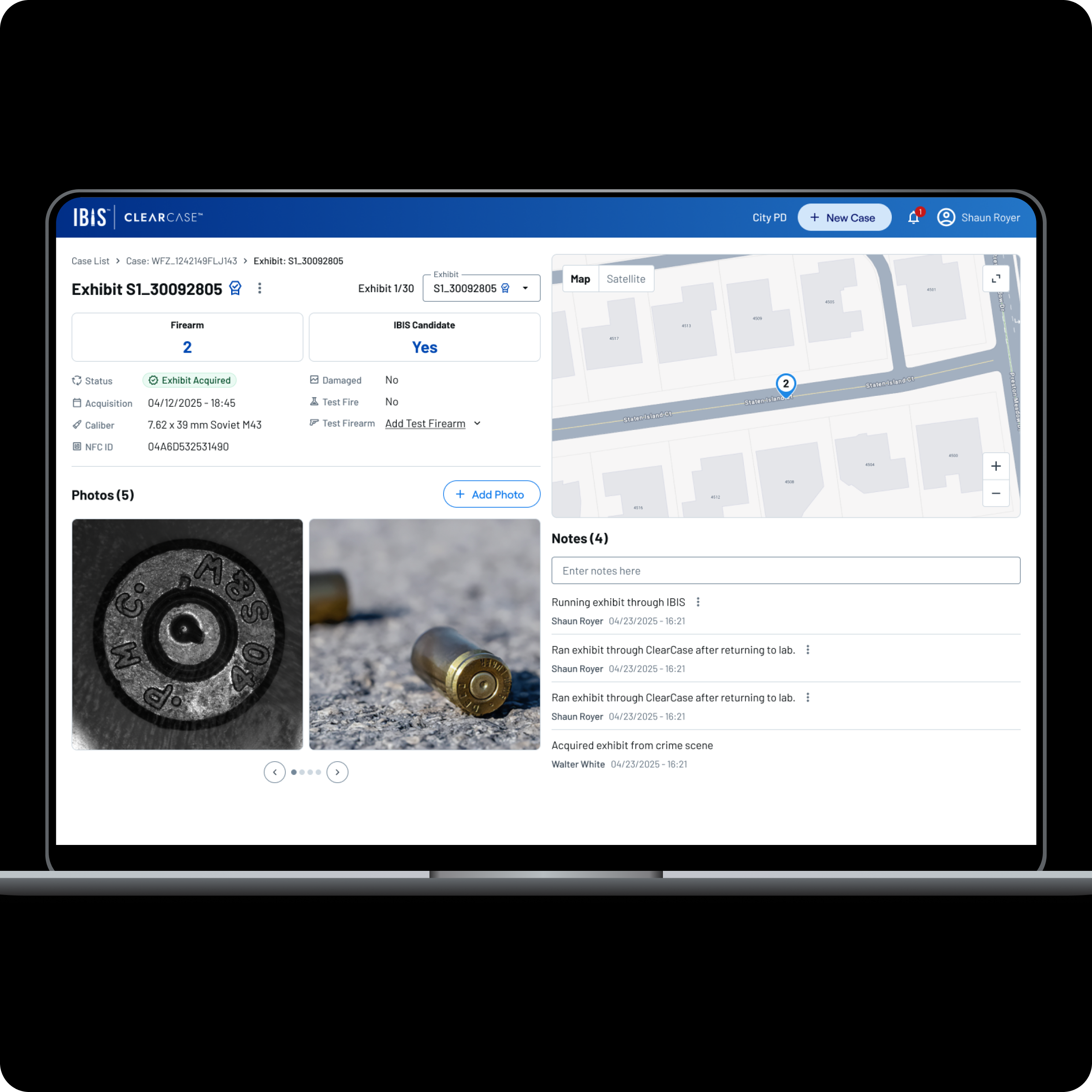Open options for 'Running exhibit through IBIS' note
Screen dimensions: 1092x1092
(x=698, y=602)
